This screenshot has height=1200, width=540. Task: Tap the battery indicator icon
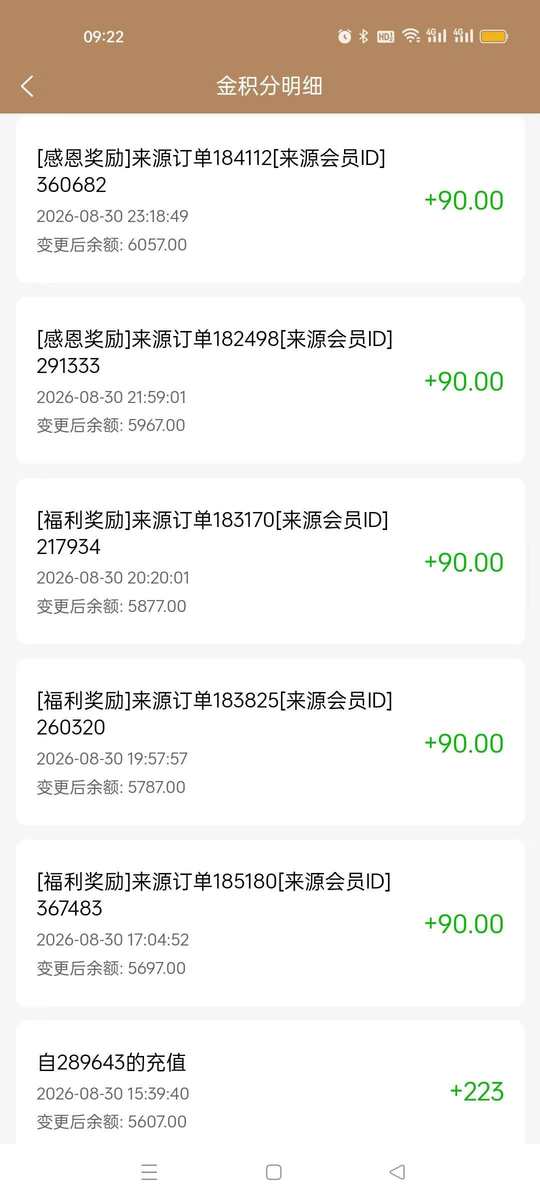pyautogui.click(x=494, y=36)
